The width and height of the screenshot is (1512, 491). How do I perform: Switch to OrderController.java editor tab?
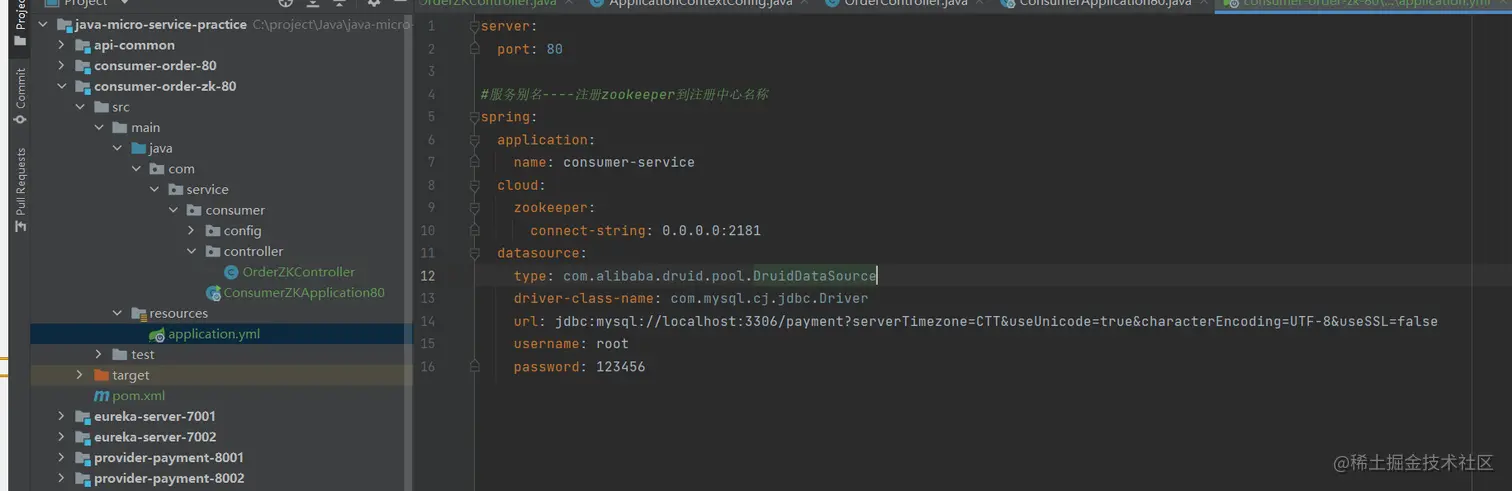pos(905,3)
